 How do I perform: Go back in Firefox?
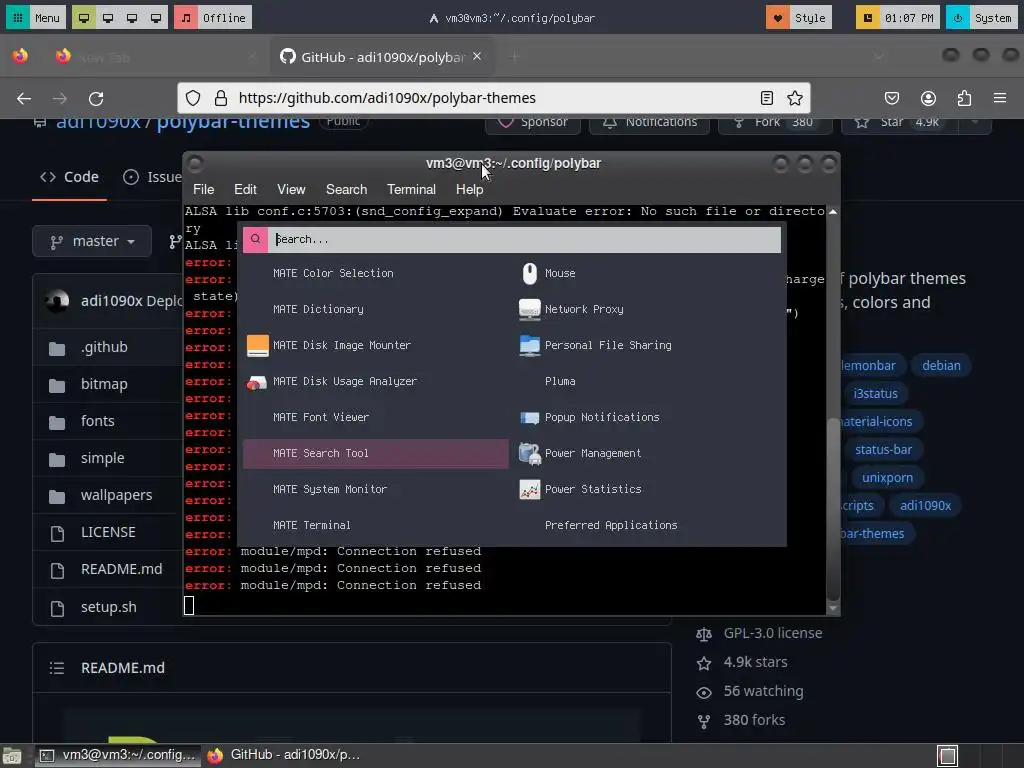tap(24, 98)
